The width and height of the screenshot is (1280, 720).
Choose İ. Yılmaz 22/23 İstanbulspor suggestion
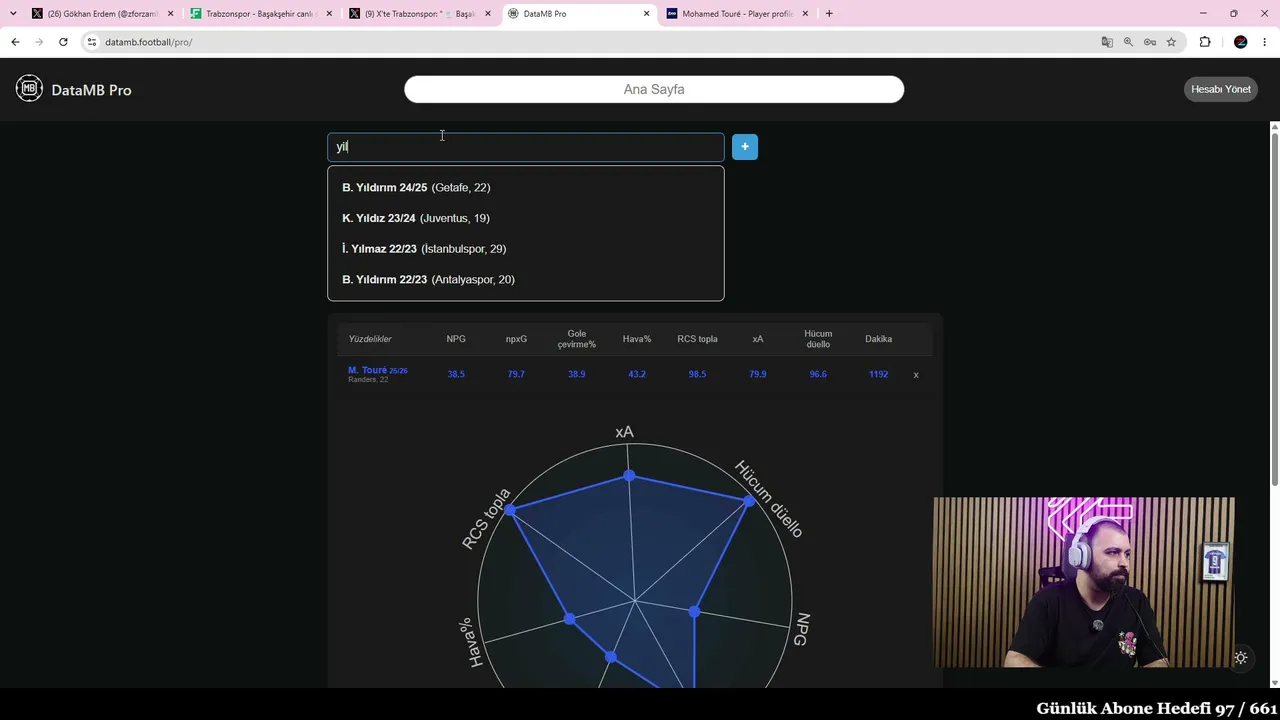[x=526, y=249]
